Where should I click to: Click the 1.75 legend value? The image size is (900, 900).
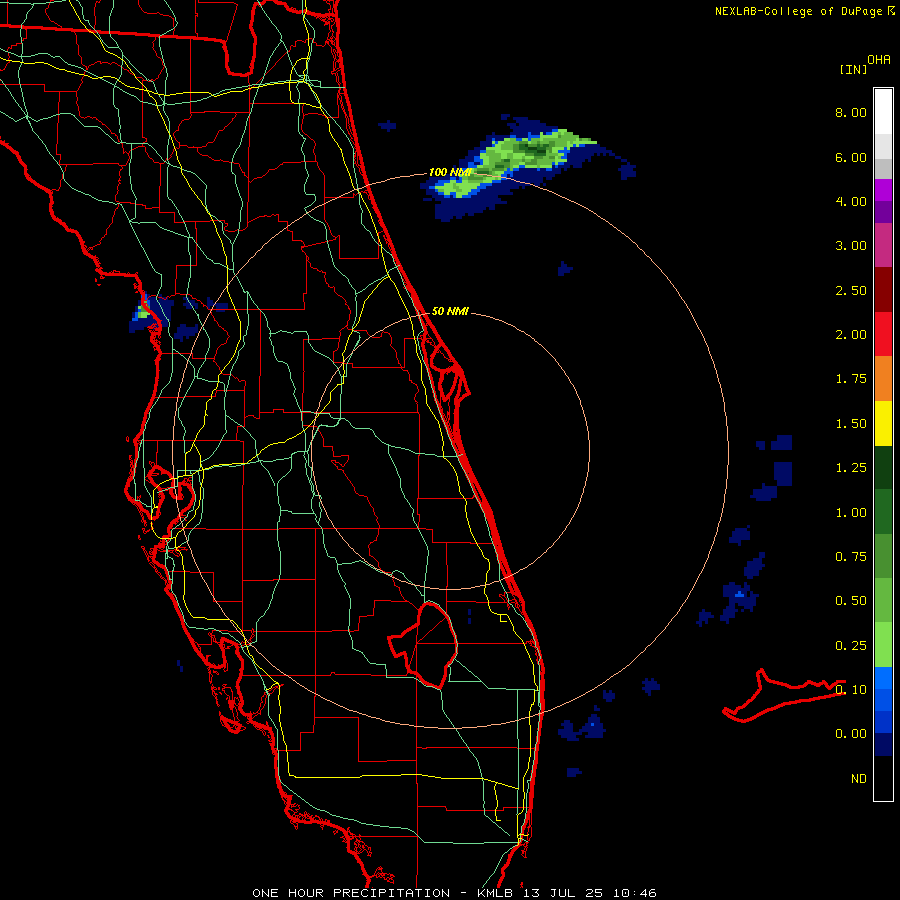[x=851, y=379]
